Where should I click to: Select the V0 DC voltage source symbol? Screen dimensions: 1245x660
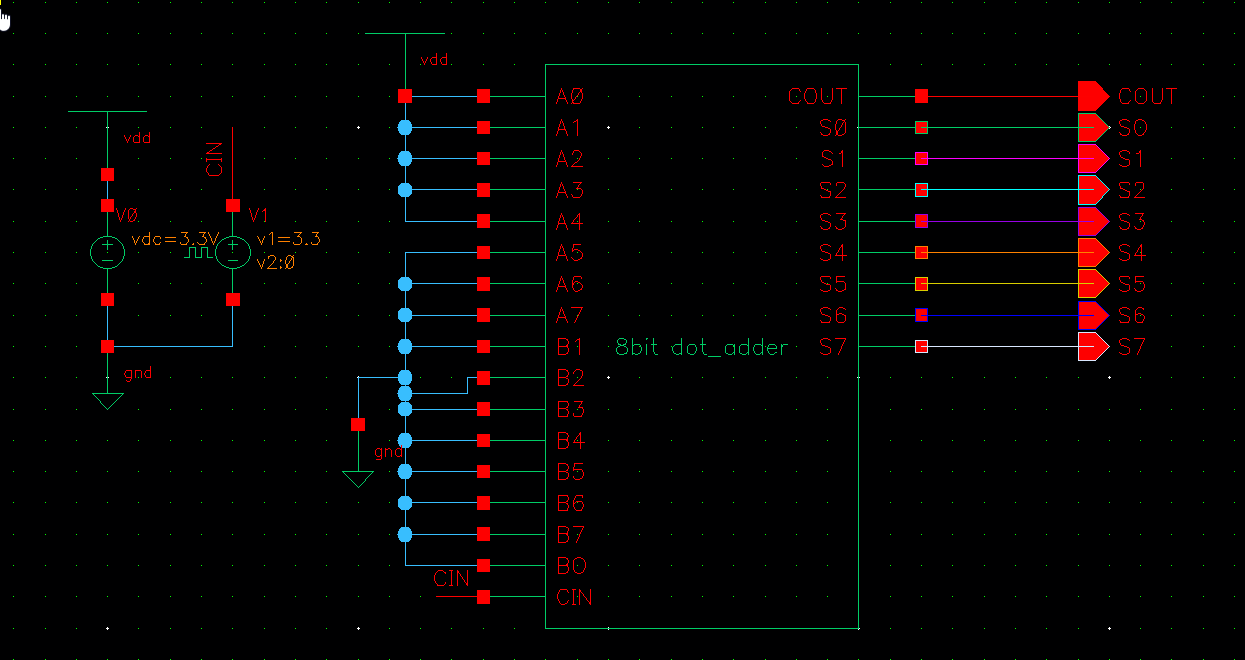coord(107,252)
